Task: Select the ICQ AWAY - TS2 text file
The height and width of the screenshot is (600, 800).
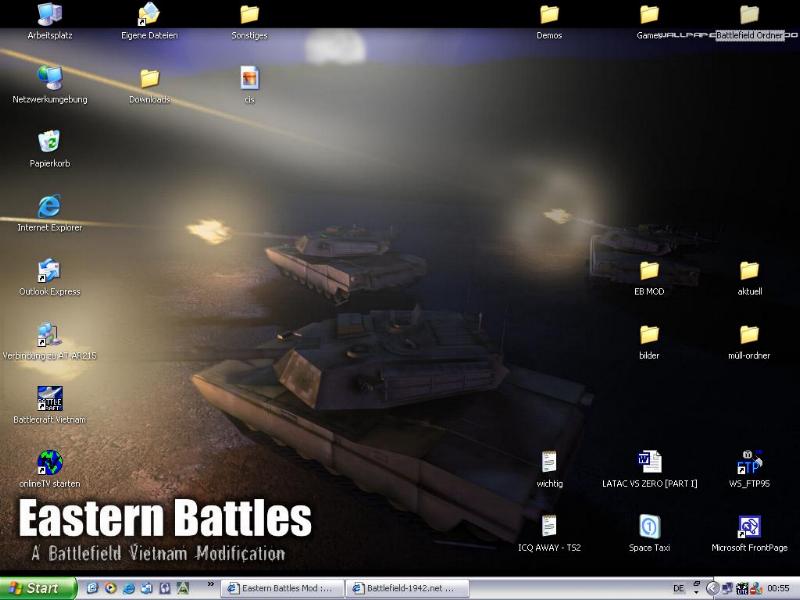Action: point(549,527)
